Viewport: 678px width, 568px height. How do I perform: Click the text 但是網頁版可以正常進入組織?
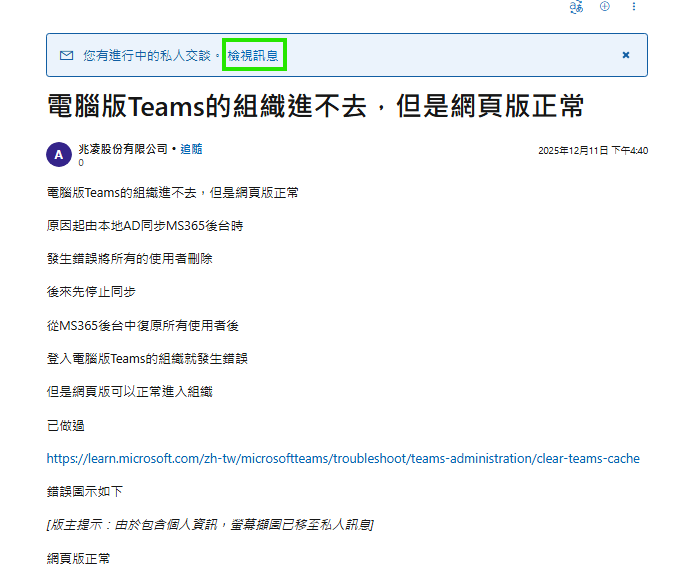pos(129,392)
